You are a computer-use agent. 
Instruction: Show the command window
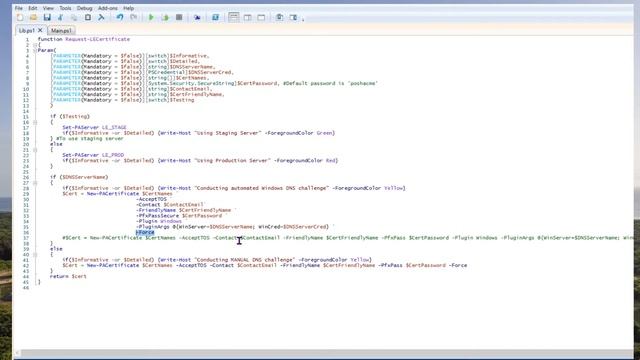point(280,18)
